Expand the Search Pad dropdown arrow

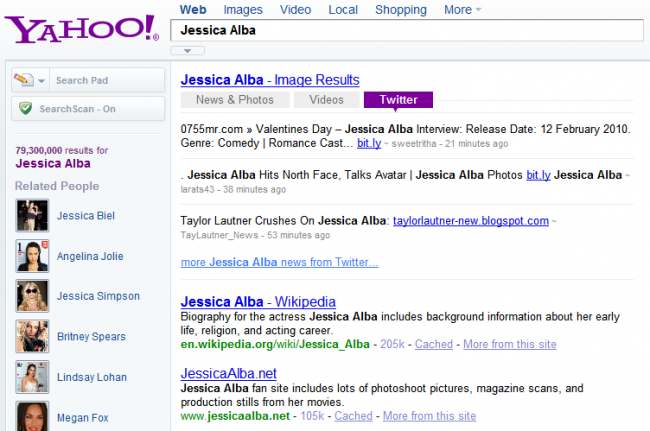[41, 81]
